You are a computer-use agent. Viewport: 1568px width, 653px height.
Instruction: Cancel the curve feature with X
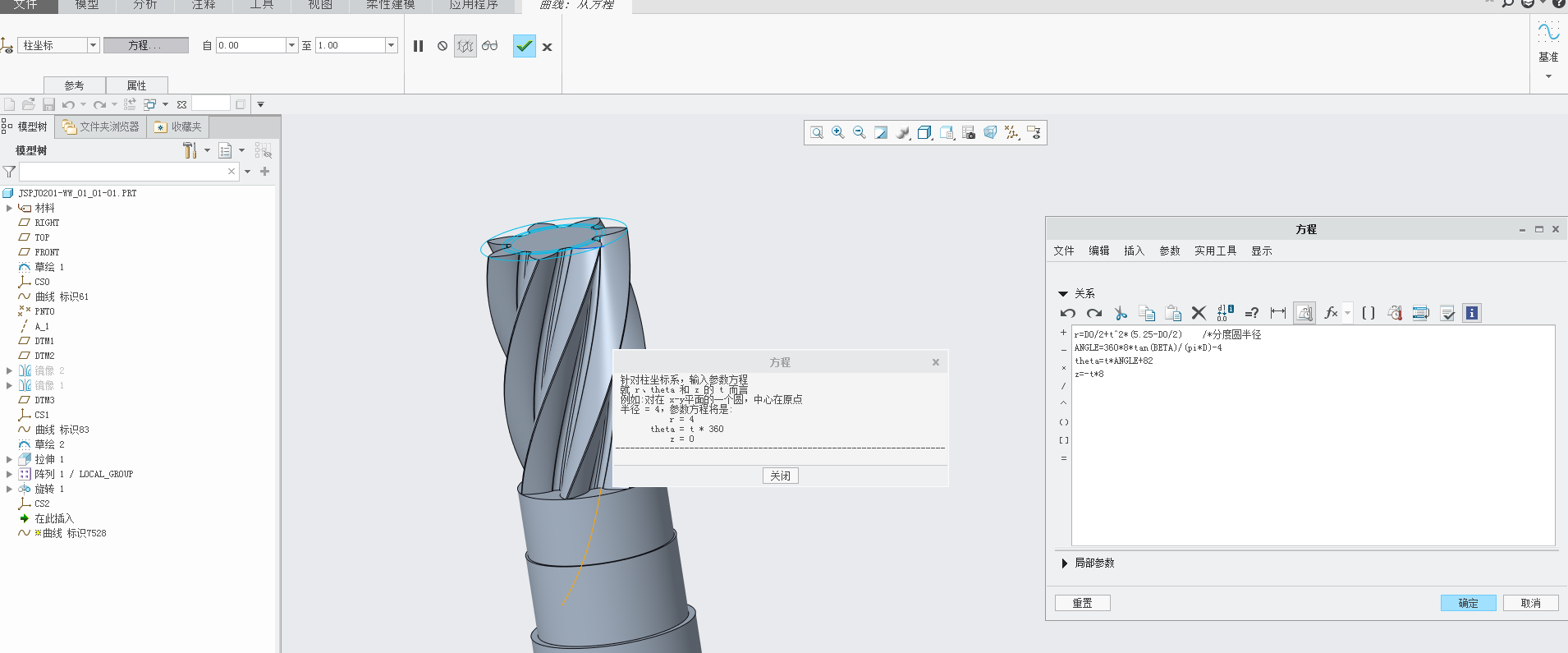548,47
